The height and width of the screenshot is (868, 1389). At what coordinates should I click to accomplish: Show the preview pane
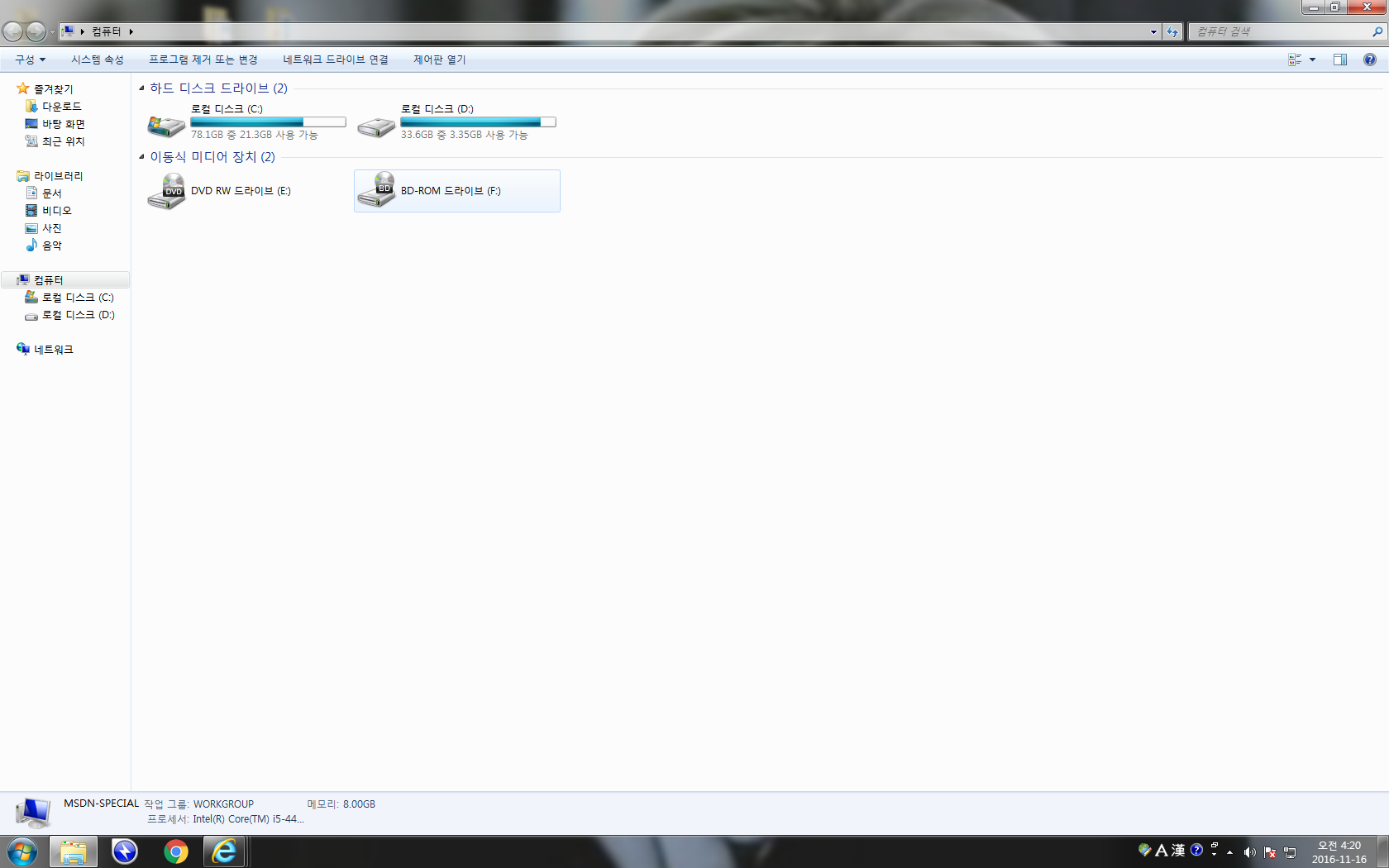click(x=1340, y=60)
